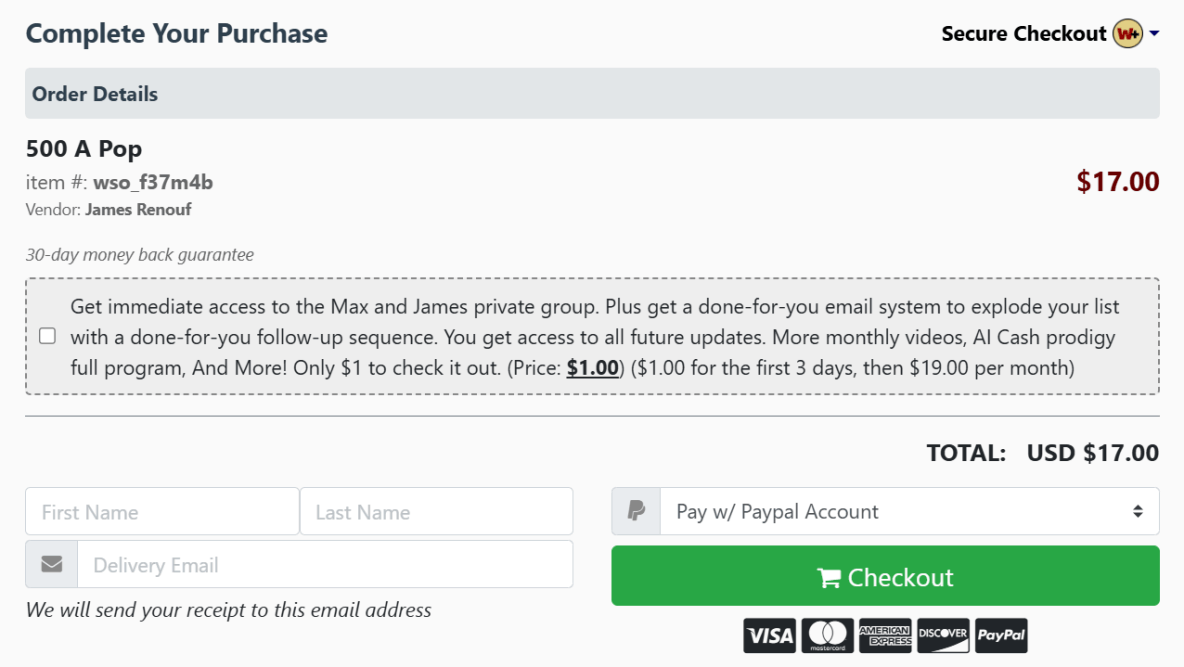Focus the First Name field

point(162,512)
